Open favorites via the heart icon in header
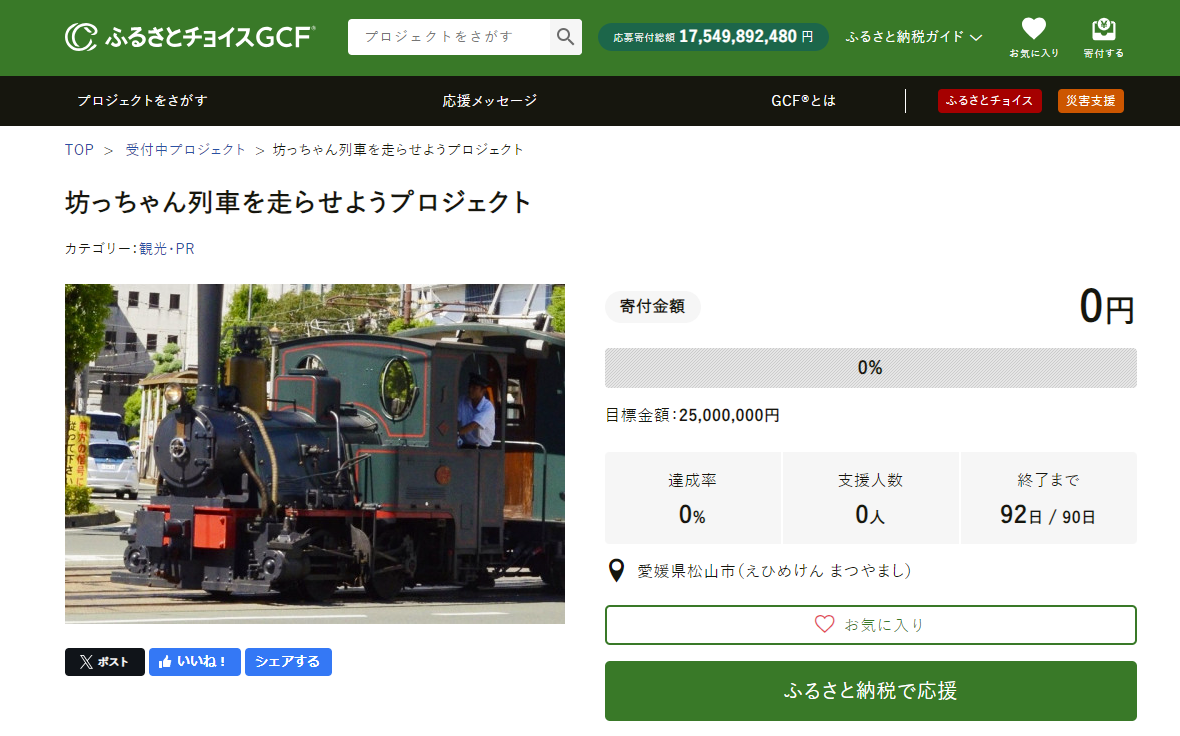 point(1034,30)
